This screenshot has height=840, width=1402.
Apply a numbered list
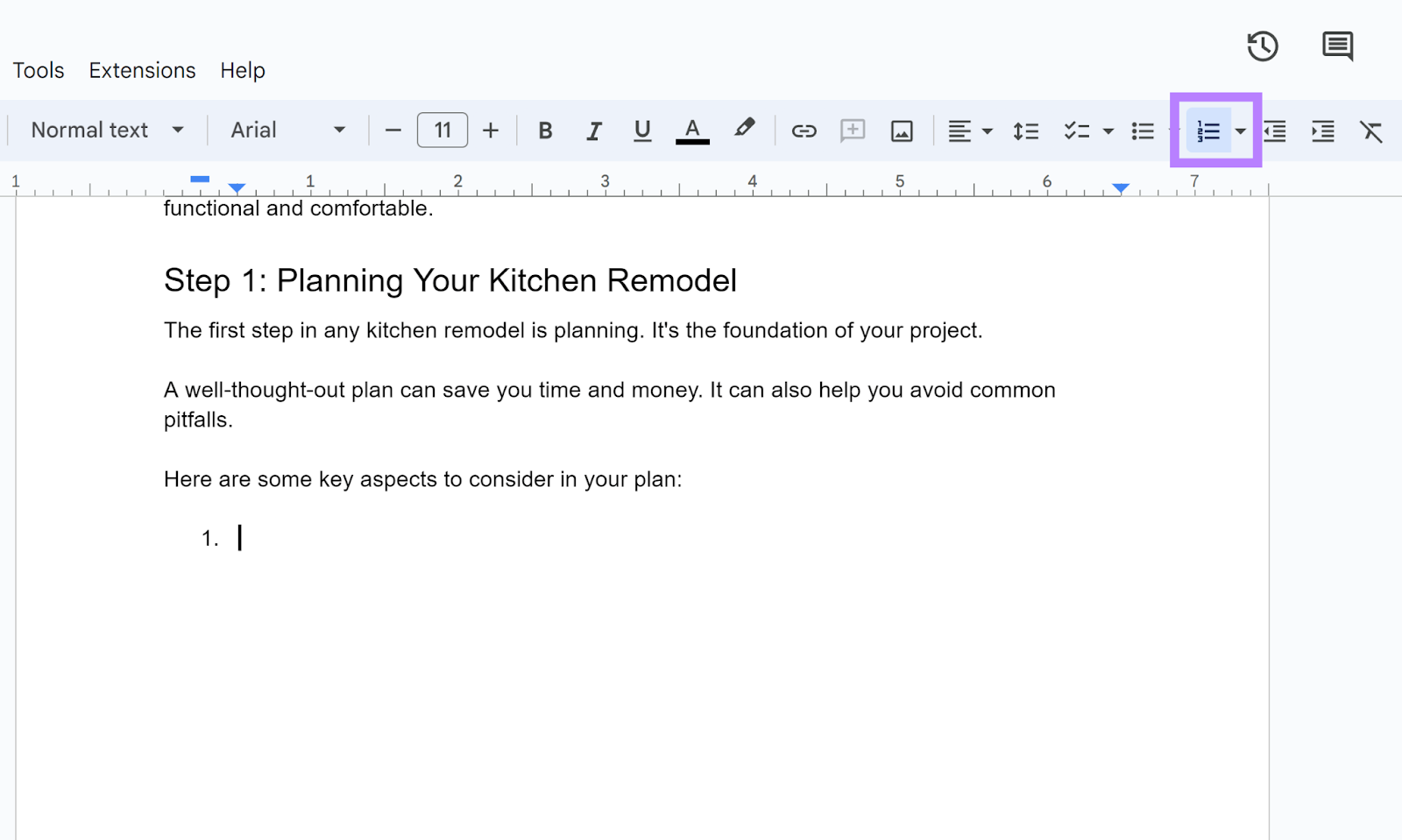pos(1209,130)
